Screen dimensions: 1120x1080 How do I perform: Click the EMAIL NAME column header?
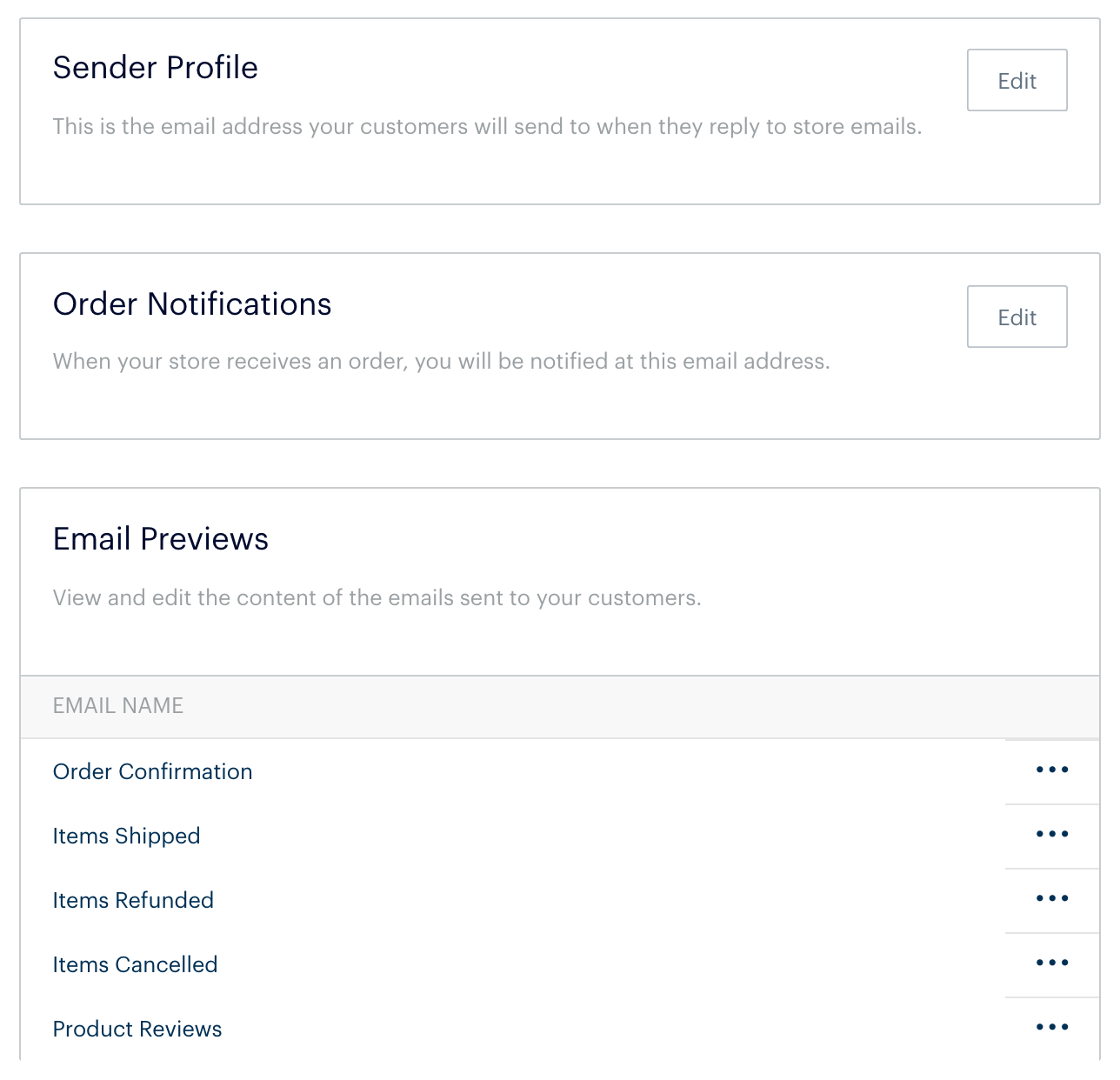coord(118,706)
